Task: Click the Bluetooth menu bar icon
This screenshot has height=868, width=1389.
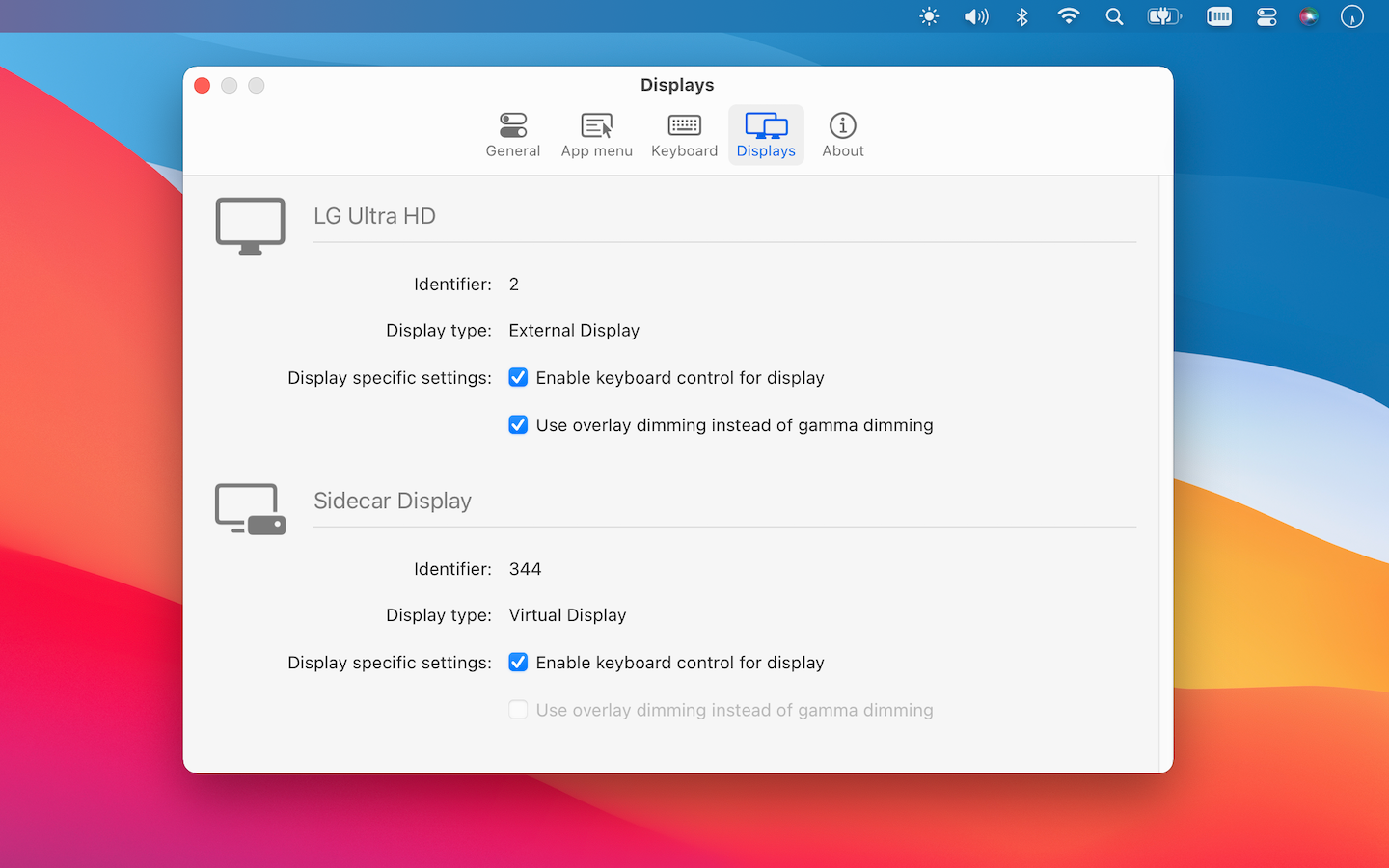Action: (1022, 16)
